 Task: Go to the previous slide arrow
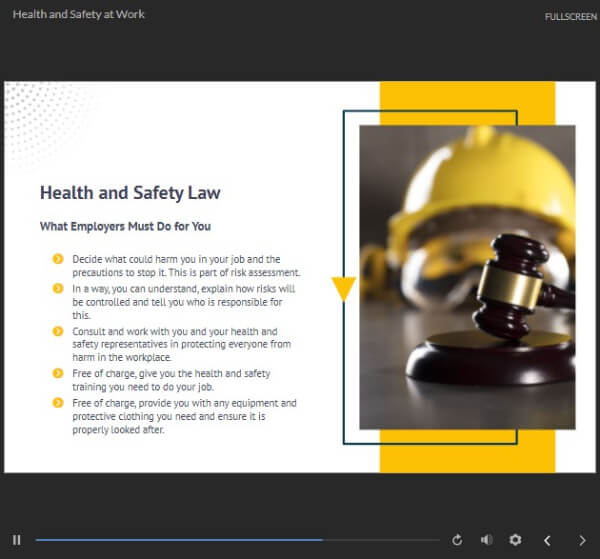tap(547, 540)
